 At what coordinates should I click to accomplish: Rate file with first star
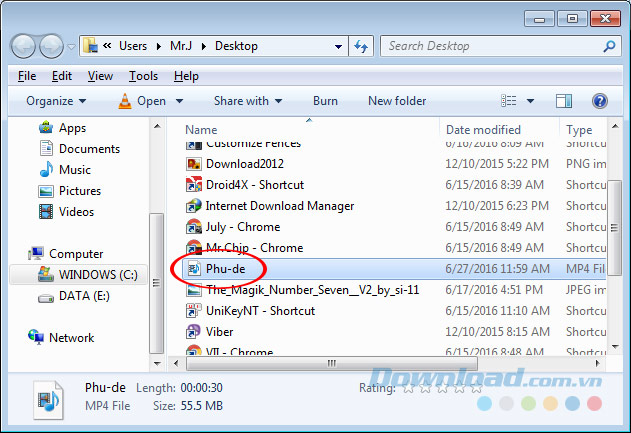pyautogui.click(x=408, y=388)
